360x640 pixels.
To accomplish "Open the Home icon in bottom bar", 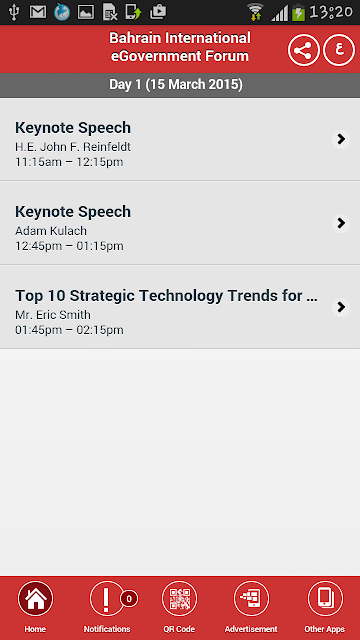I will [x=35, y=598].
